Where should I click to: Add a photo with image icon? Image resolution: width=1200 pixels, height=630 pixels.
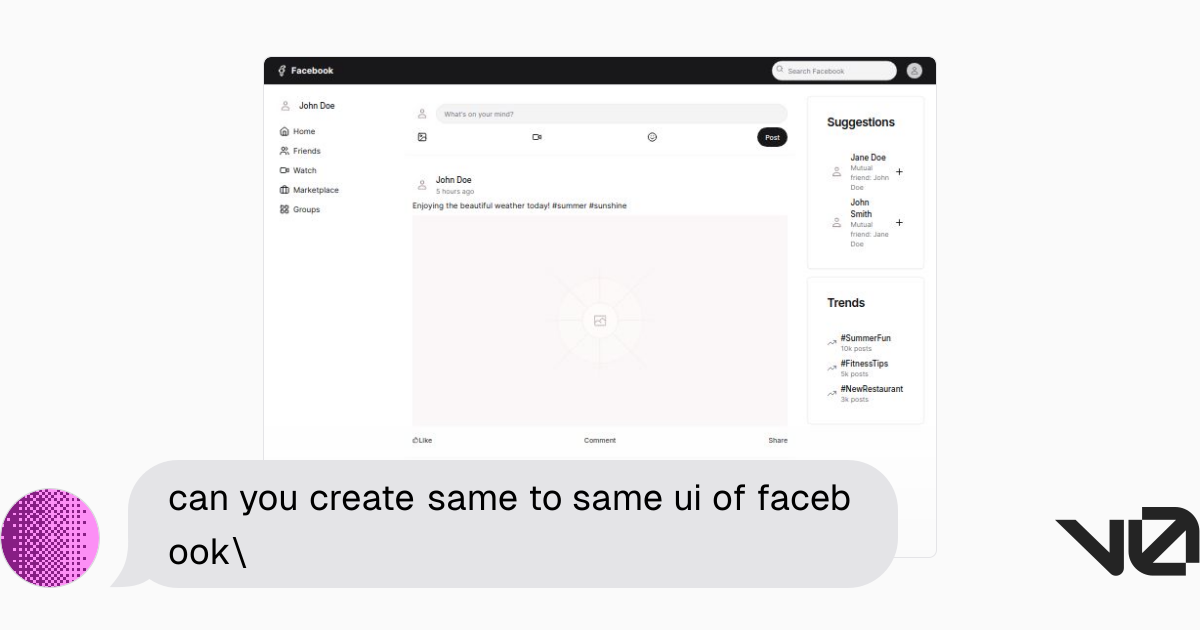tap(422, 137)
